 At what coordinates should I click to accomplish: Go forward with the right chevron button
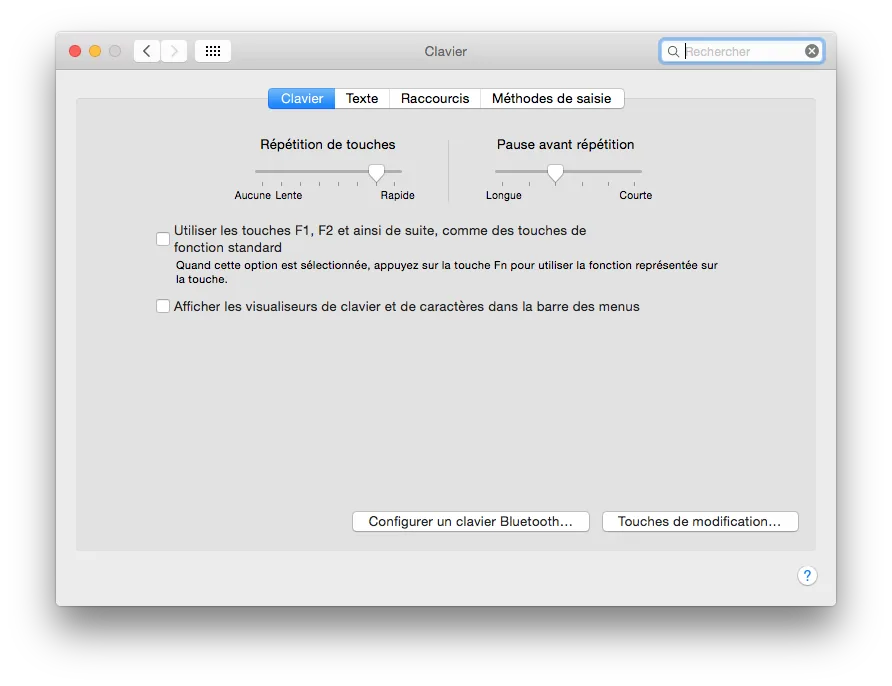coord(174,51)
